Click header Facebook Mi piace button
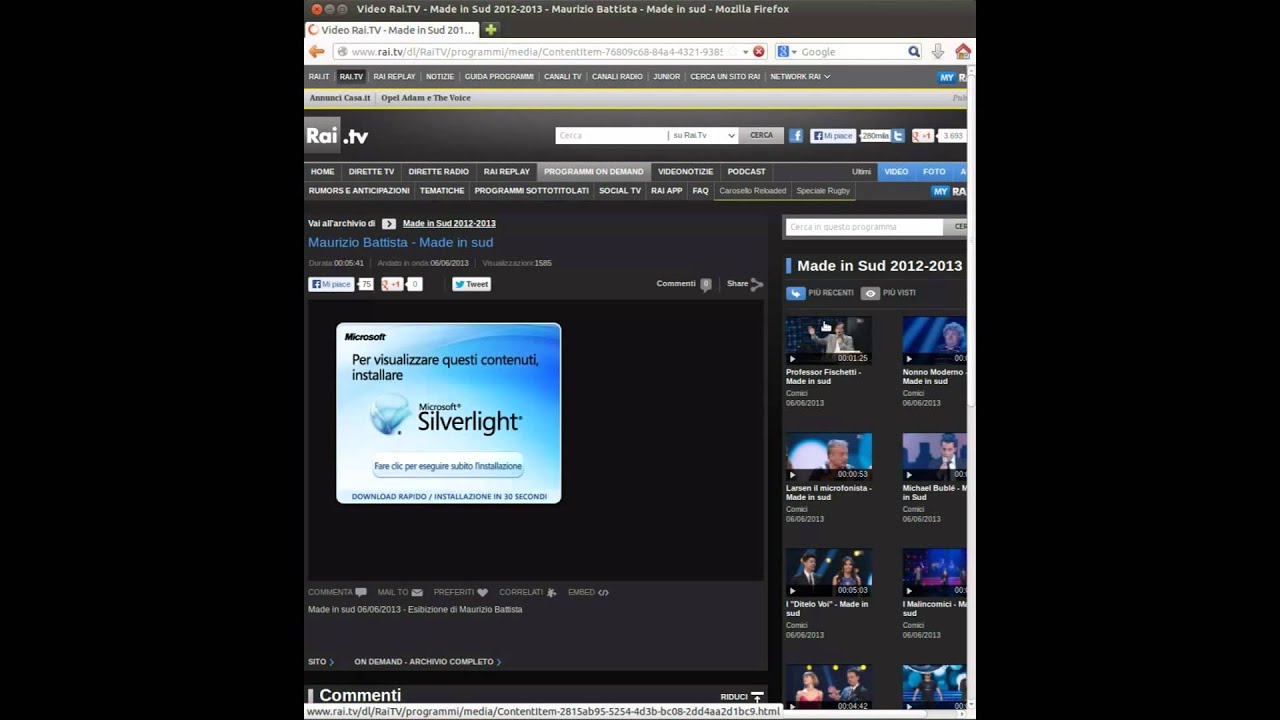The height and width of the screenshot is (720, 1280). coord(833,136)
